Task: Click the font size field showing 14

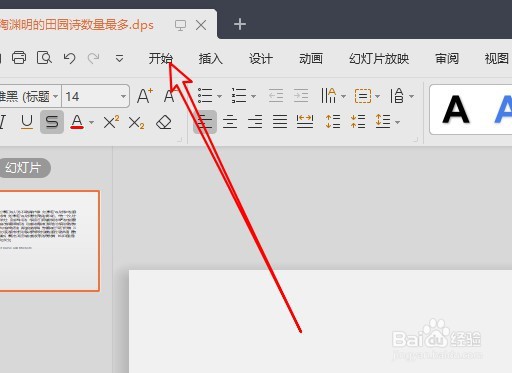Action: click(91, 96)
